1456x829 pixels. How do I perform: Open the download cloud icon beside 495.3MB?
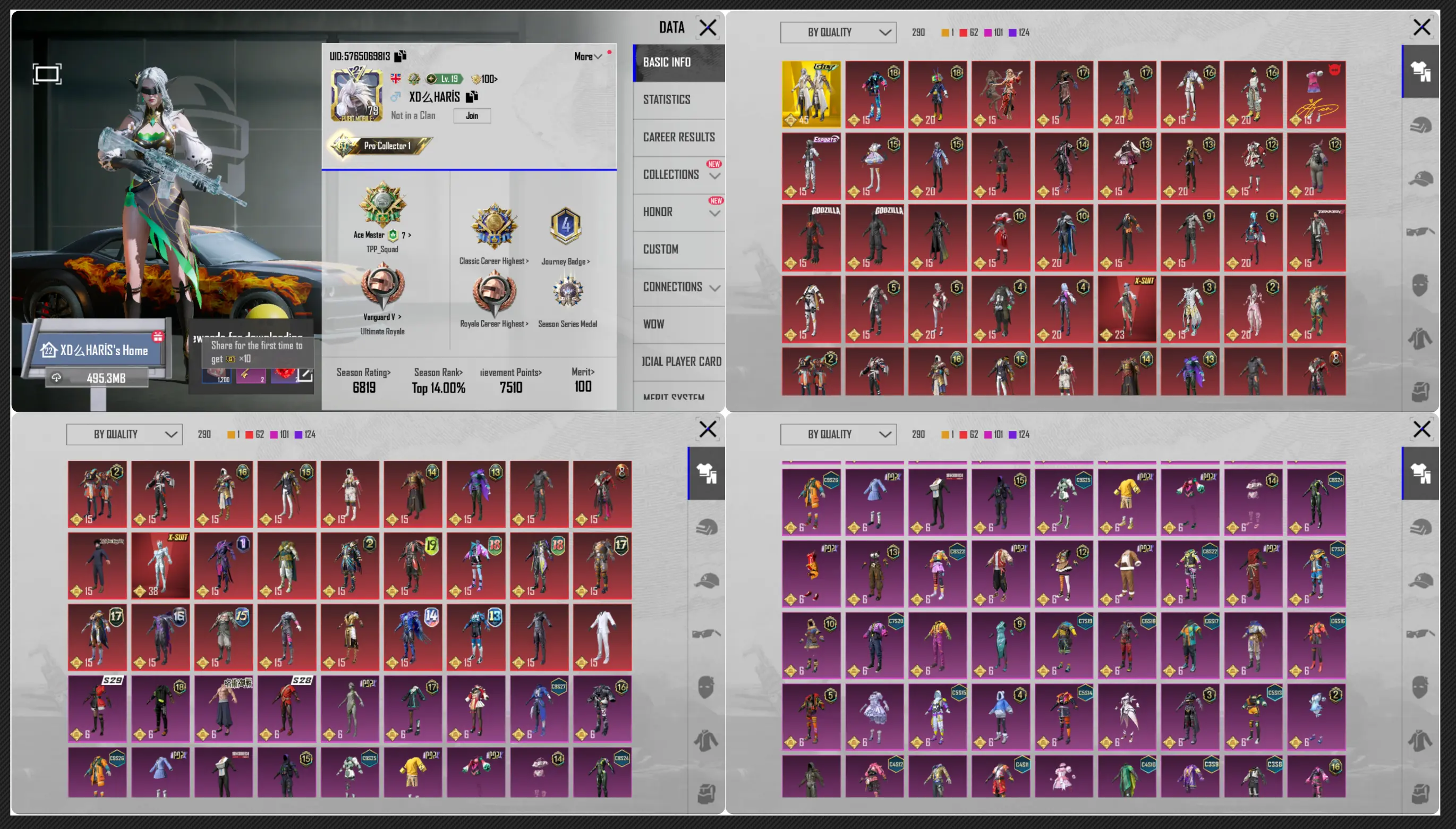(56, 377)
